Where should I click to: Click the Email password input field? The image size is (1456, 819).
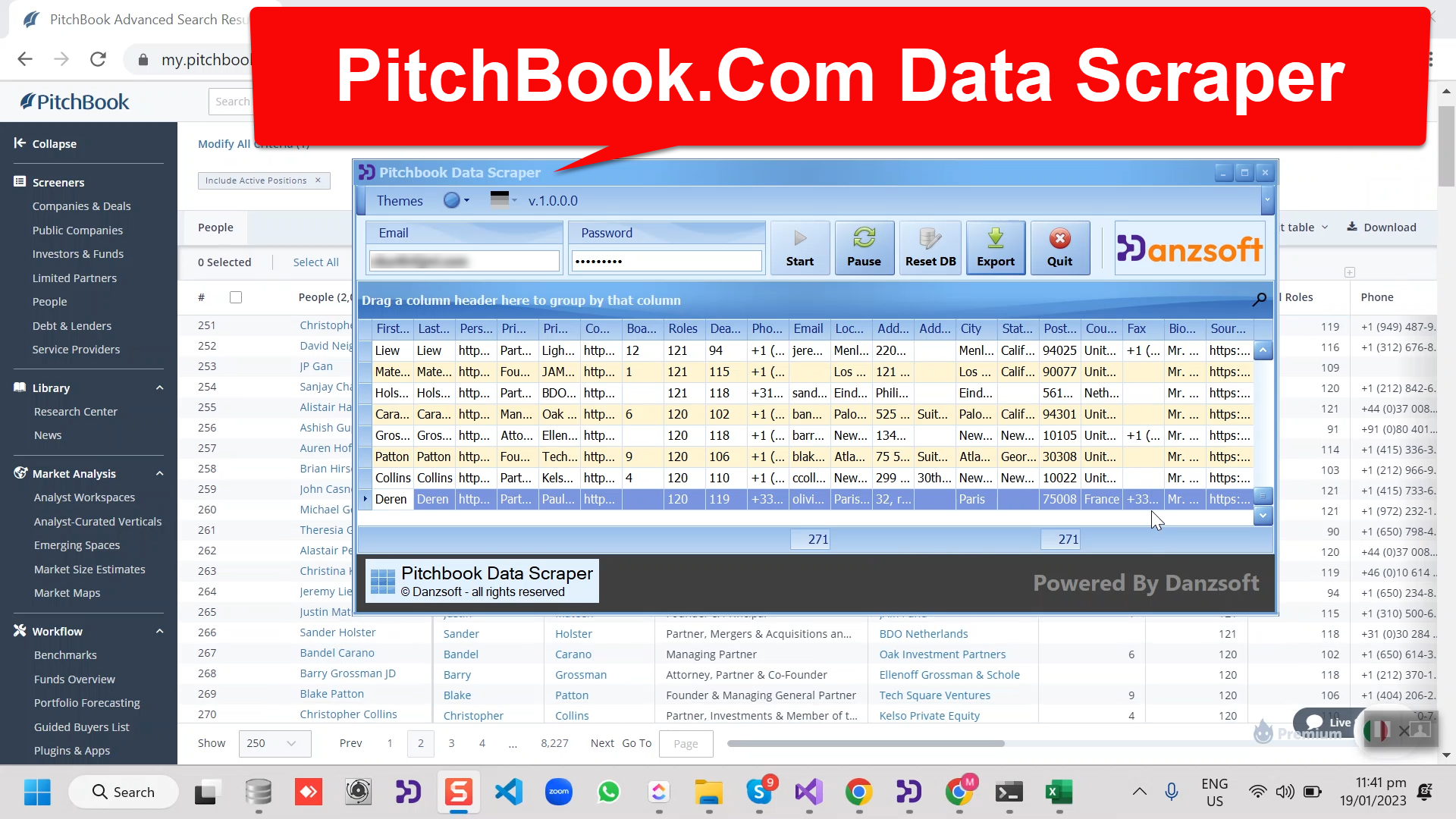(x=667, y=261)
